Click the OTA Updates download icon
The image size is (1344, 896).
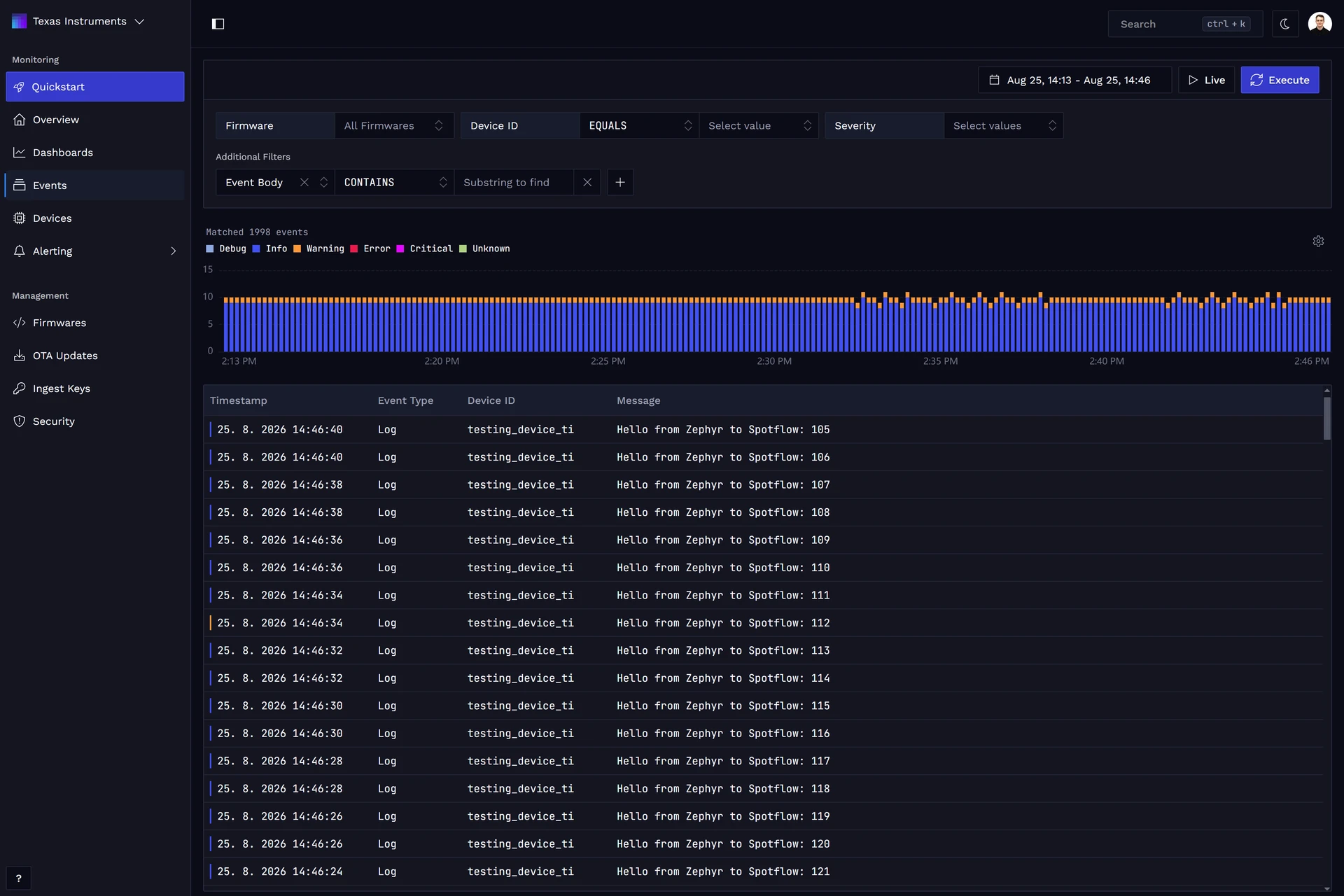coord(20,356)
